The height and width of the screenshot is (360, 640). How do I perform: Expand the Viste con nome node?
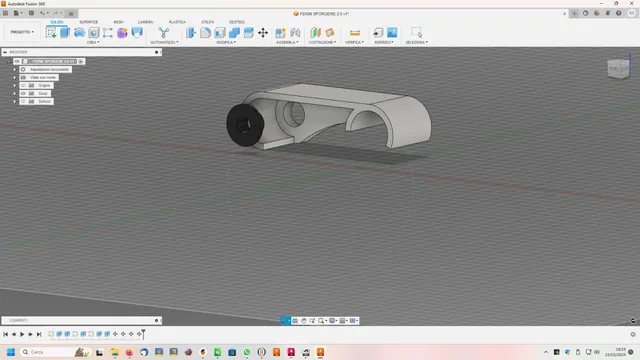coord(15,78)
